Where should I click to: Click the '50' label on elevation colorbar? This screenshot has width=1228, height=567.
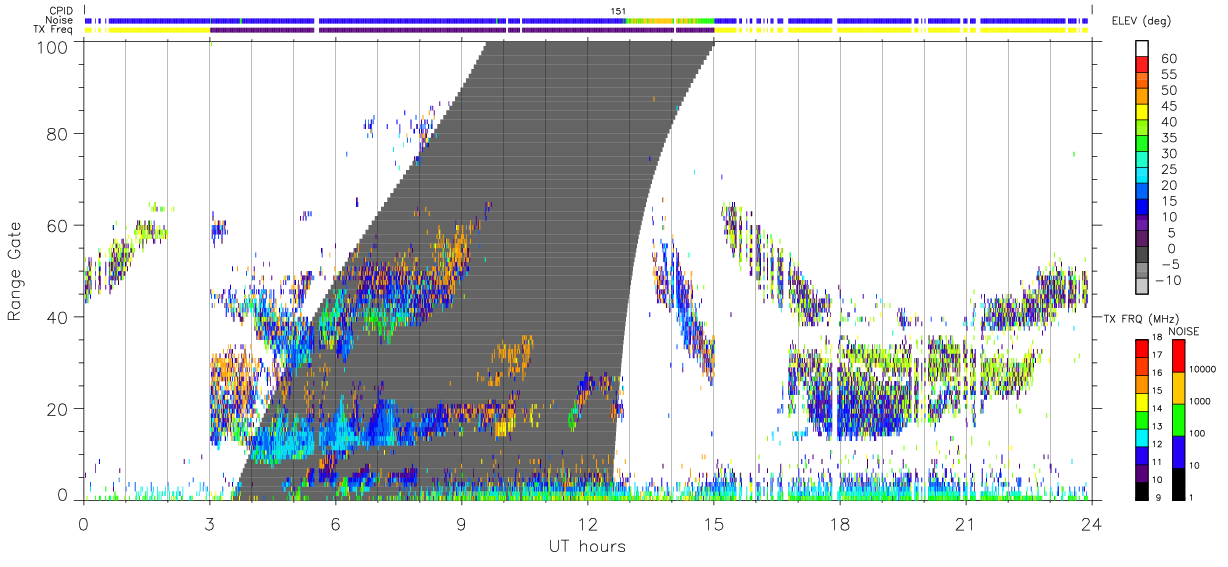pos(1169,90)
